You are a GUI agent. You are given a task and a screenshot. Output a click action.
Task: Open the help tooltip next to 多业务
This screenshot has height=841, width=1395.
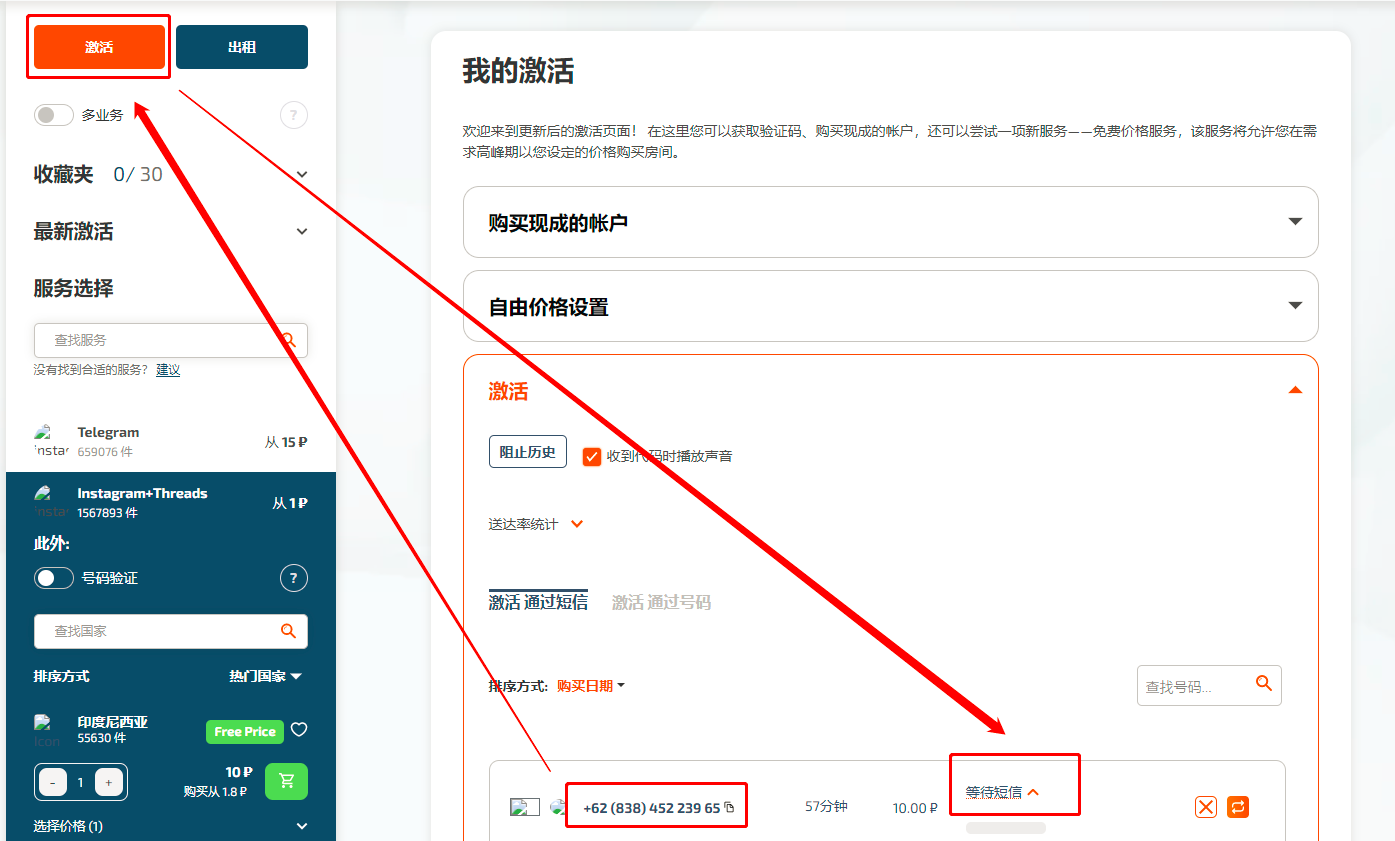293,115
